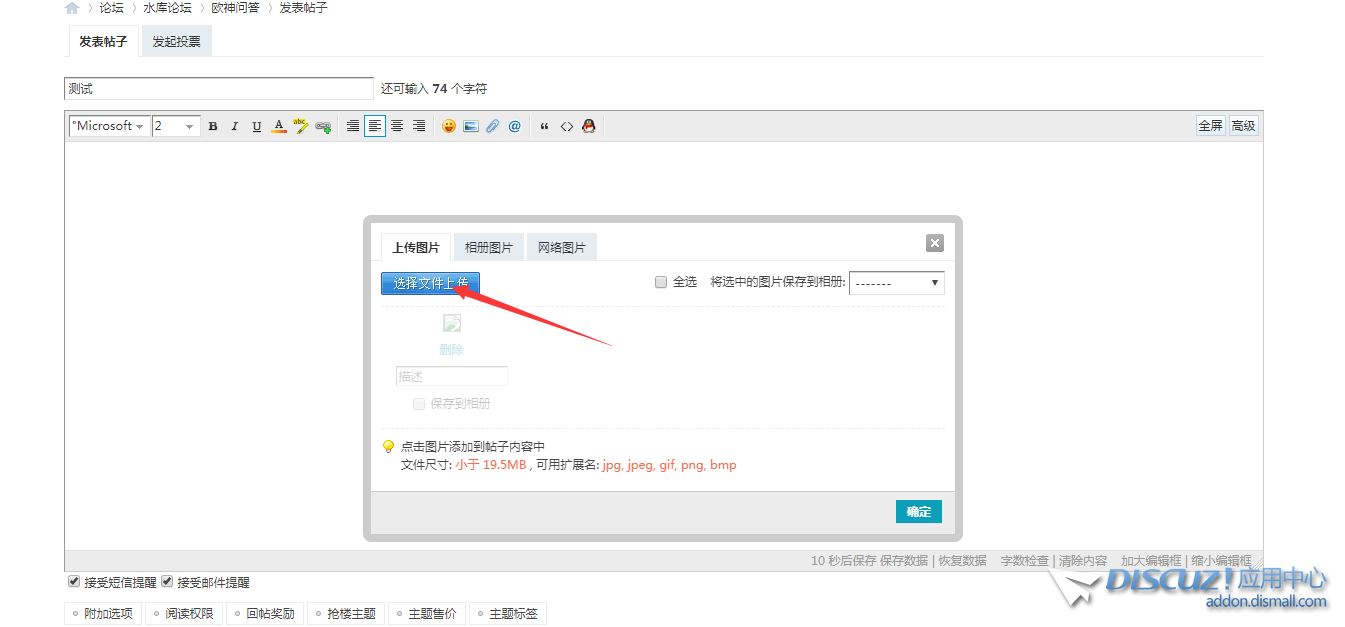Click the 发表帖子 breadcrumb link
Image resolution: width=1345 pixels, height=627 pixels.
[x=303, y=8]
